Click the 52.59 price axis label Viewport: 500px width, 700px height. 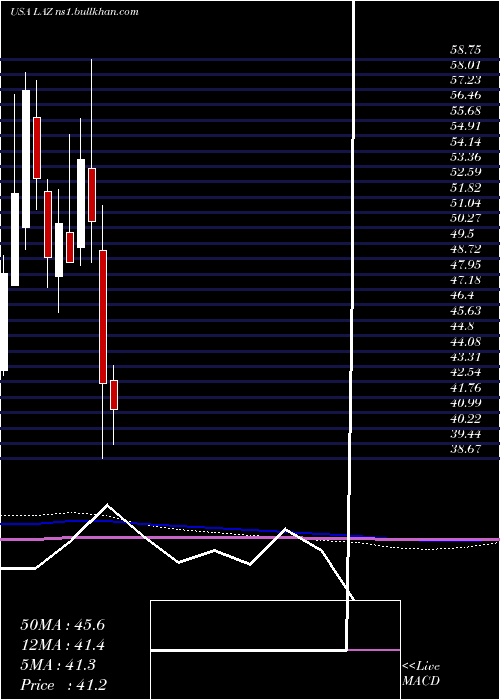tap(465, 172)
